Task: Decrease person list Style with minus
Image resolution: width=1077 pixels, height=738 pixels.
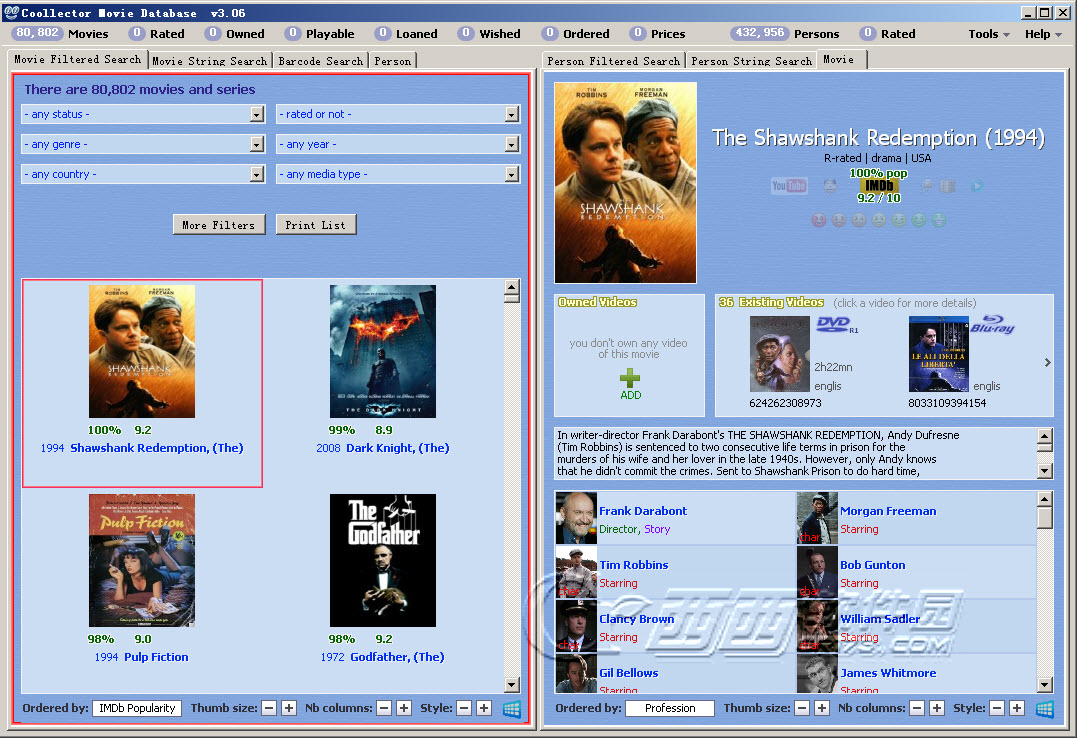Action: tap(997, 708)
